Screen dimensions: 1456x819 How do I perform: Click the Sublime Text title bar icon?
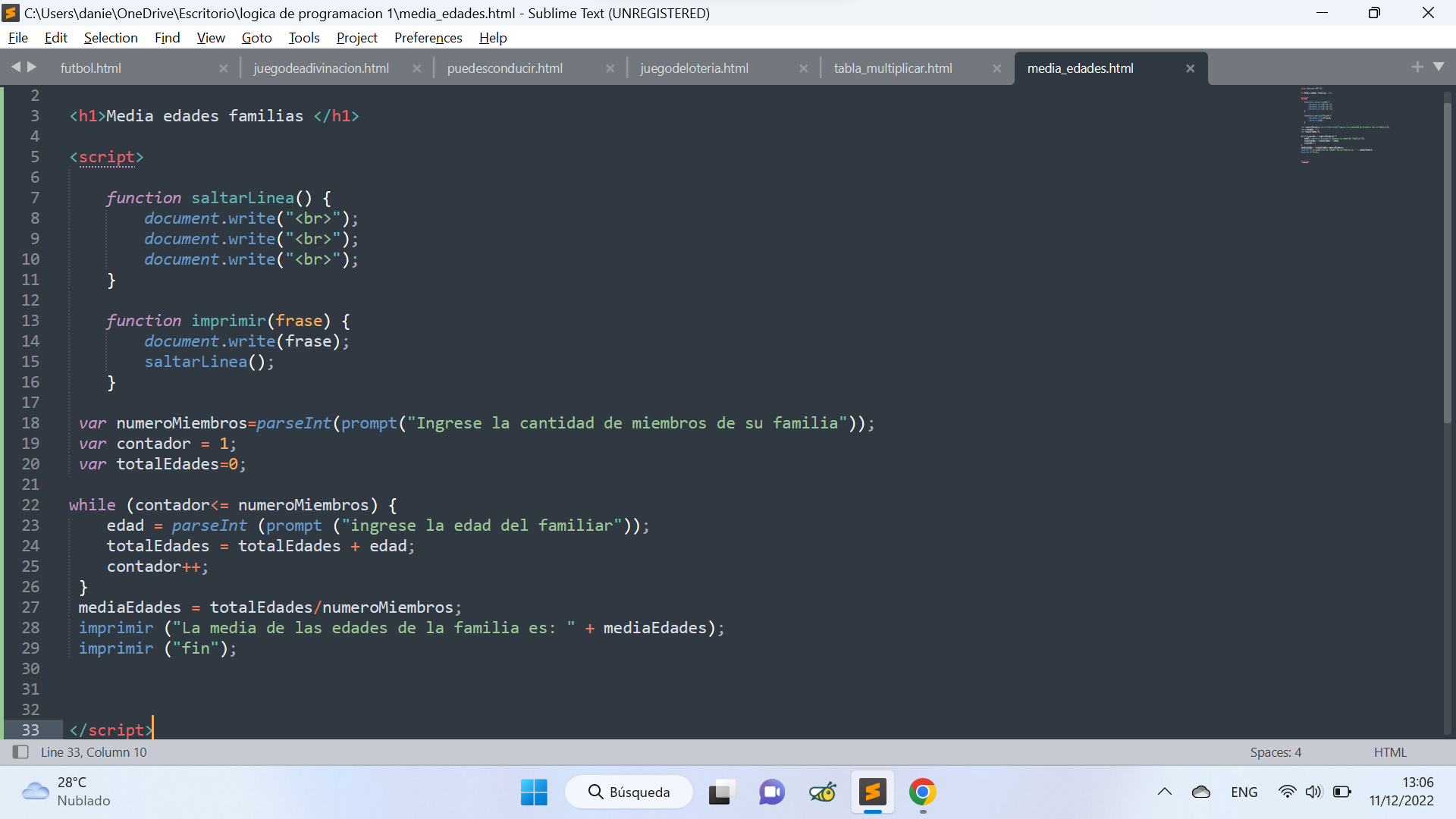pos(11,13)
